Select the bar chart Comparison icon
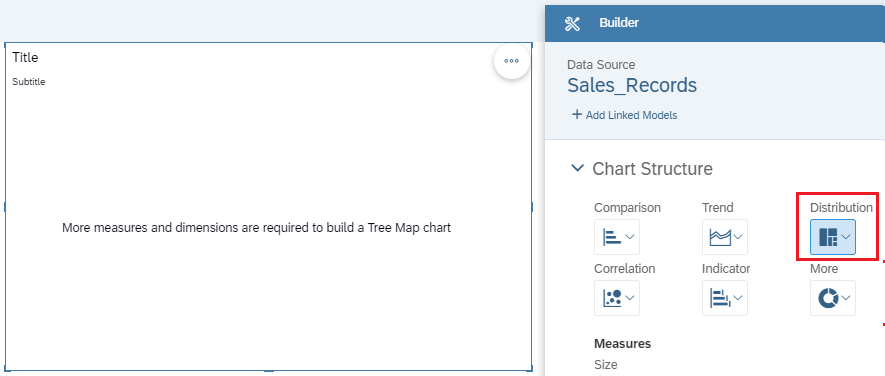This screenshot has height=376, width=885. (612, 237)
